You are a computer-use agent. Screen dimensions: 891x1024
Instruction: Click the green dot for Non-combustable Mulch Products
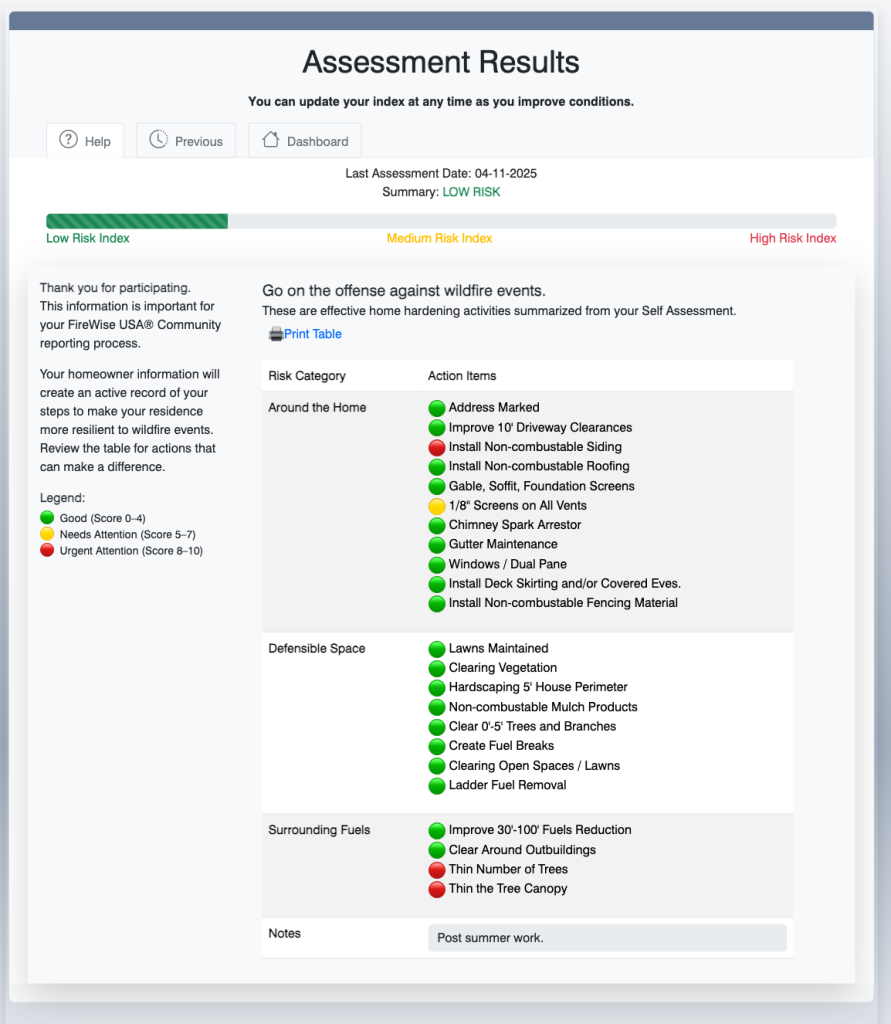[x=437, y=707]
